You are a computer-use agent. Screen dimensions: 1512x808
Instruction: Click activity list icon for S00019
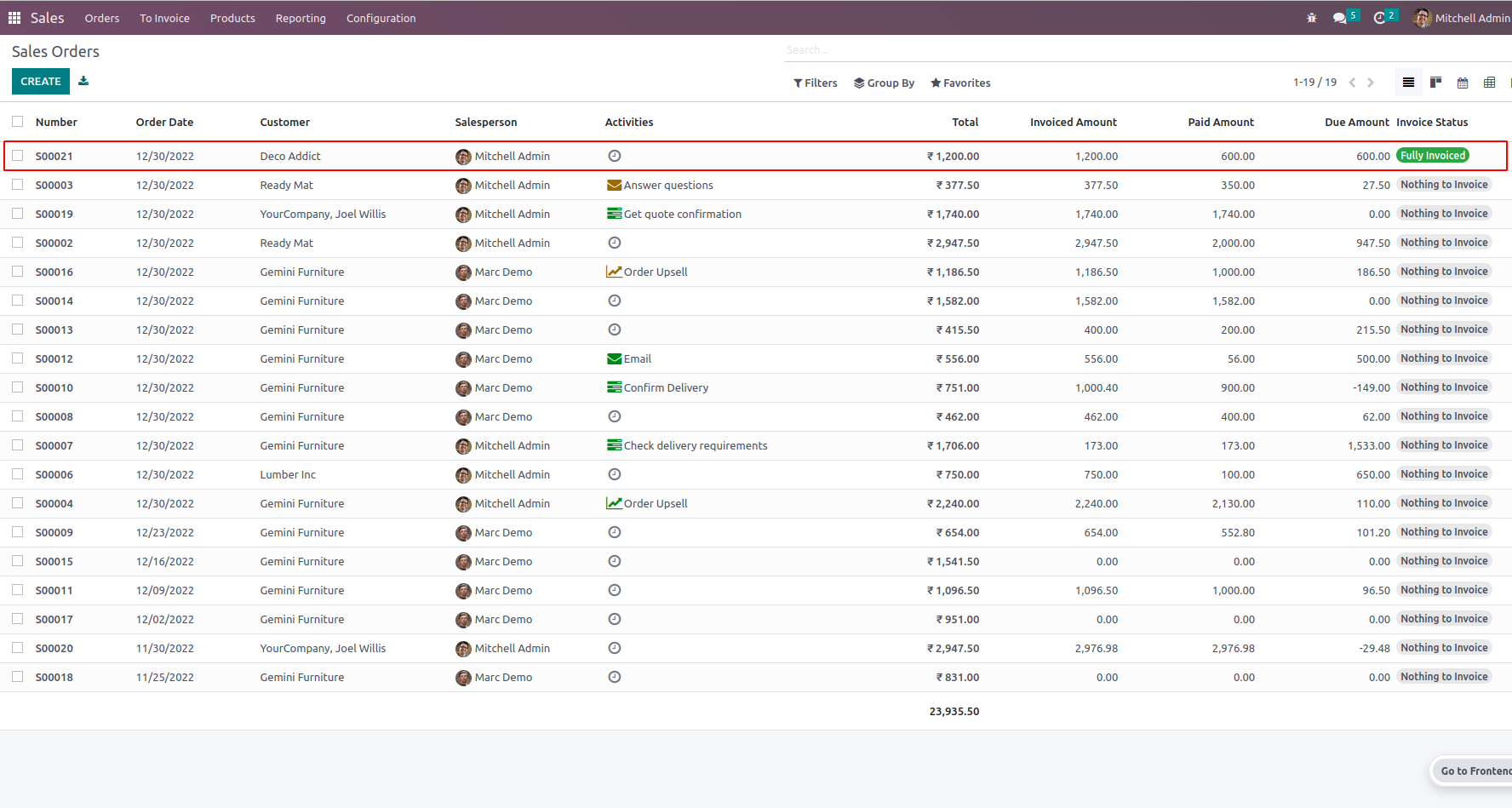coord(614,214)
